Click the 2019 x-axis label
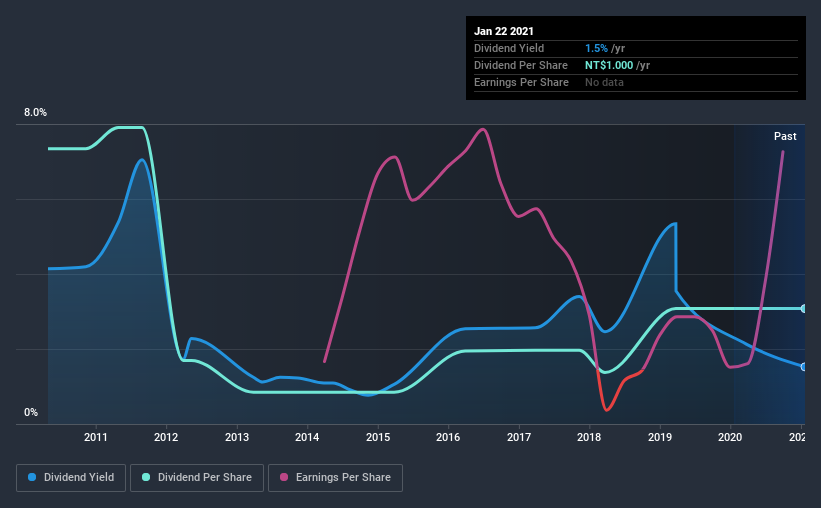 coord(660,437)
